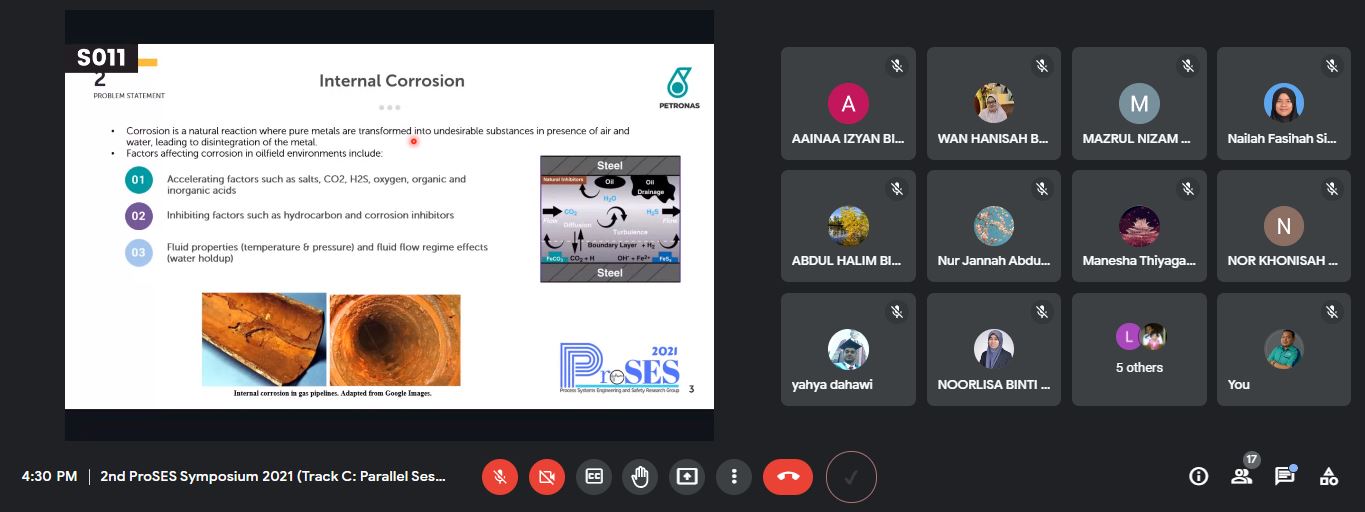Select NOR KHONISAH participant tile
This screenshot has height=512, width=1365.
click(x=1284, y=226)
